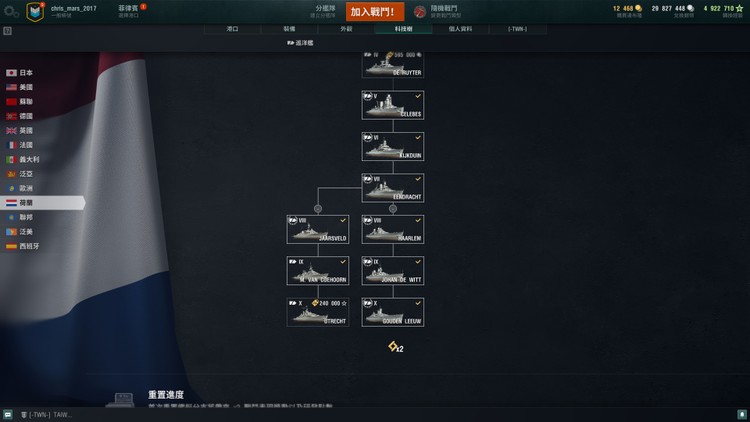
Task: Click the 分艦隊 division button
Action: tap(324, 11)
